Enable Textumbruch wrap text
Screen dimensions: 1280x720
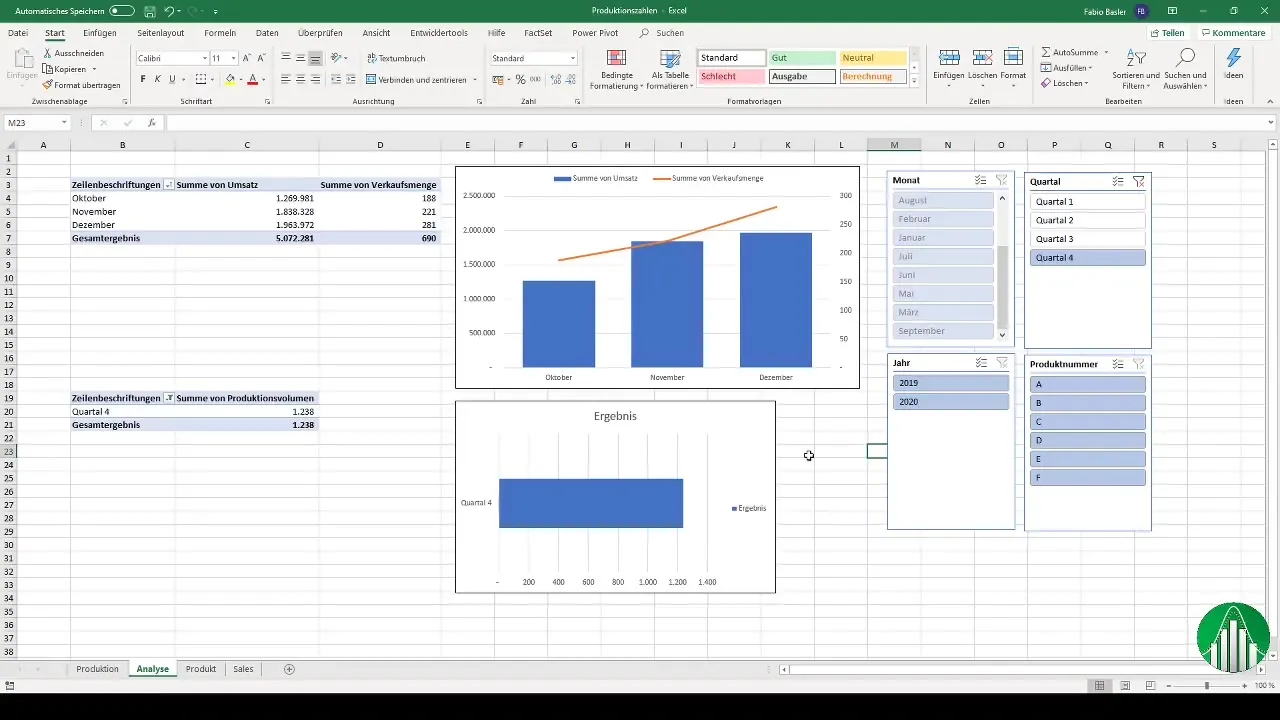pos(396,58)
